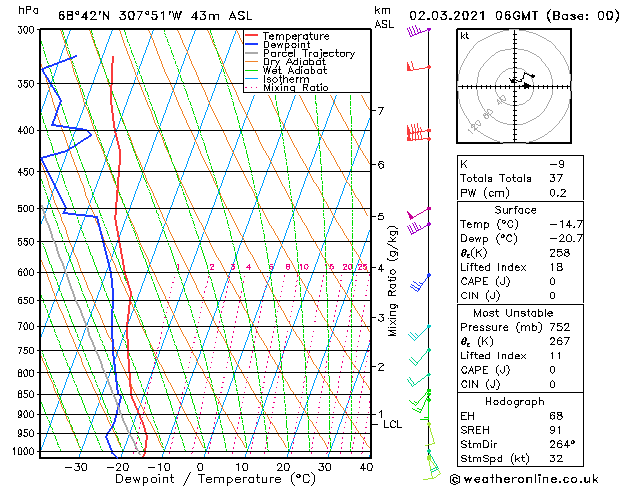This screenshot has height=486, width=629.
Task: Click the 1000 hPa pressure axis label
Action: pyautogui.click(x=24, y=452)
